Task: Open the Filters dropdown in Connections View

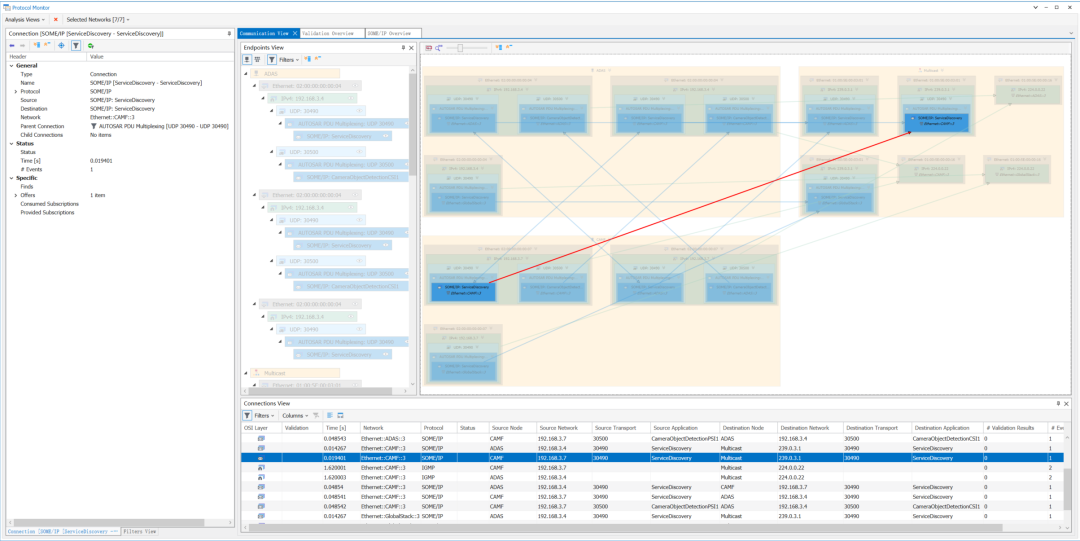Action: tap(264, 416)
